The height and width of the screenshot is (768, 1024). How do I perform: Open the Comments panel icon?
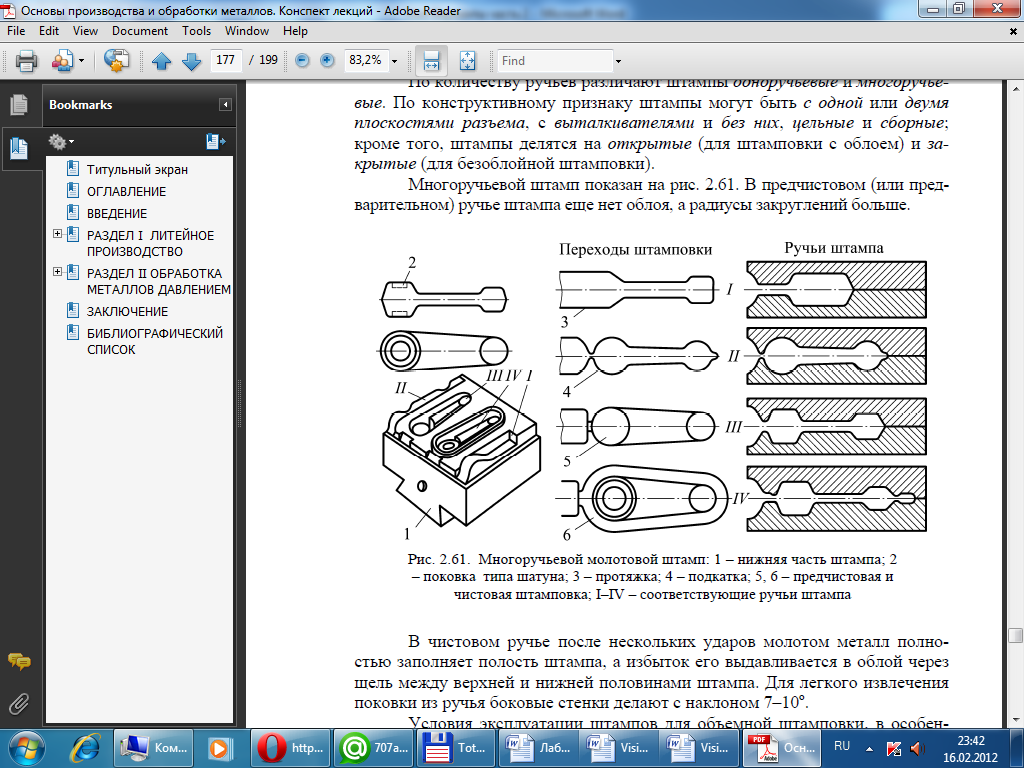[x=19, y=662]
